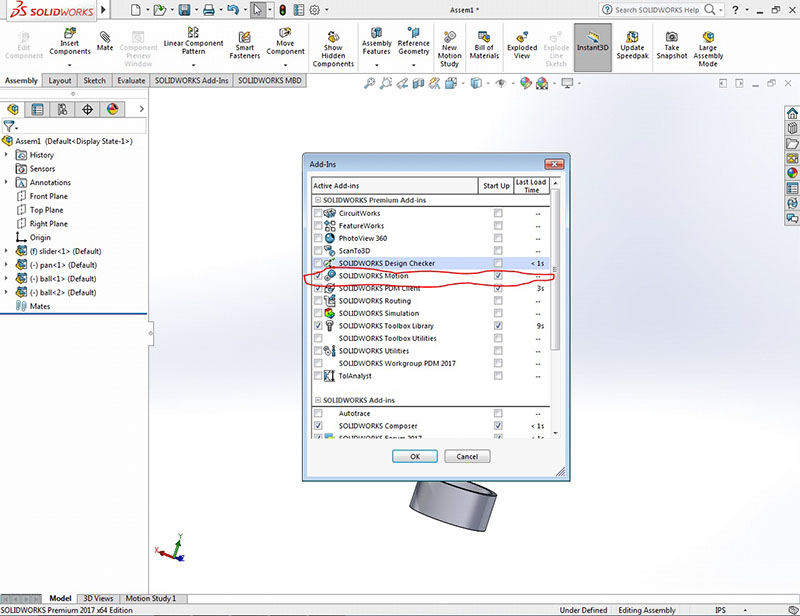Click the SOLIDWORKS Resources home icon in the task pane
800x616 pixels.
point(792,113)
